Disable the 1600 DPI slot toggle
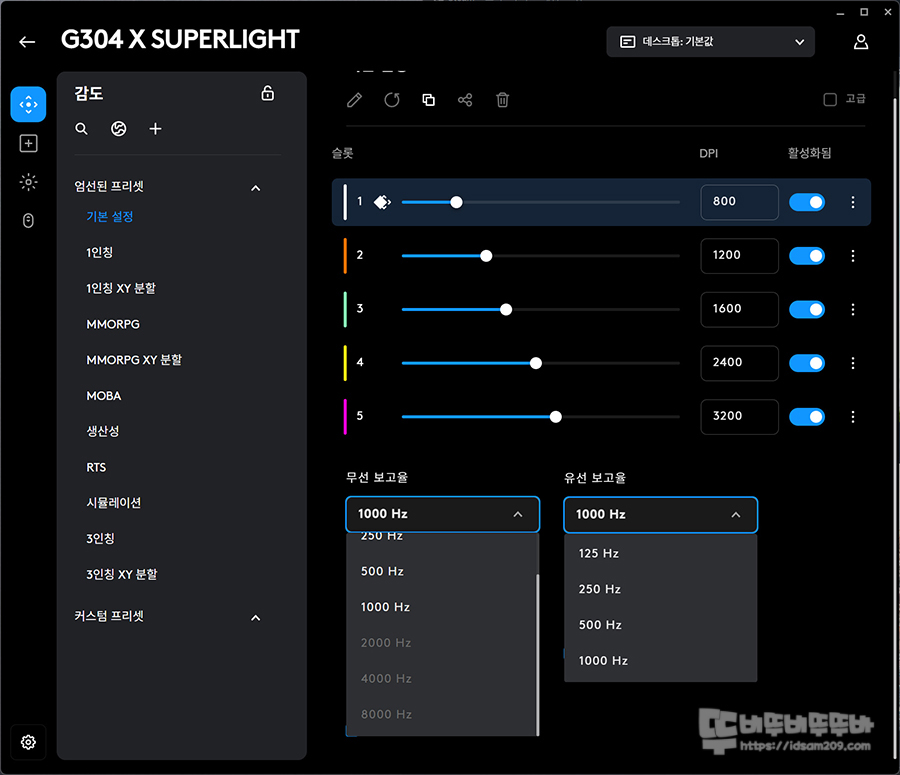 [x=806, y=309]
